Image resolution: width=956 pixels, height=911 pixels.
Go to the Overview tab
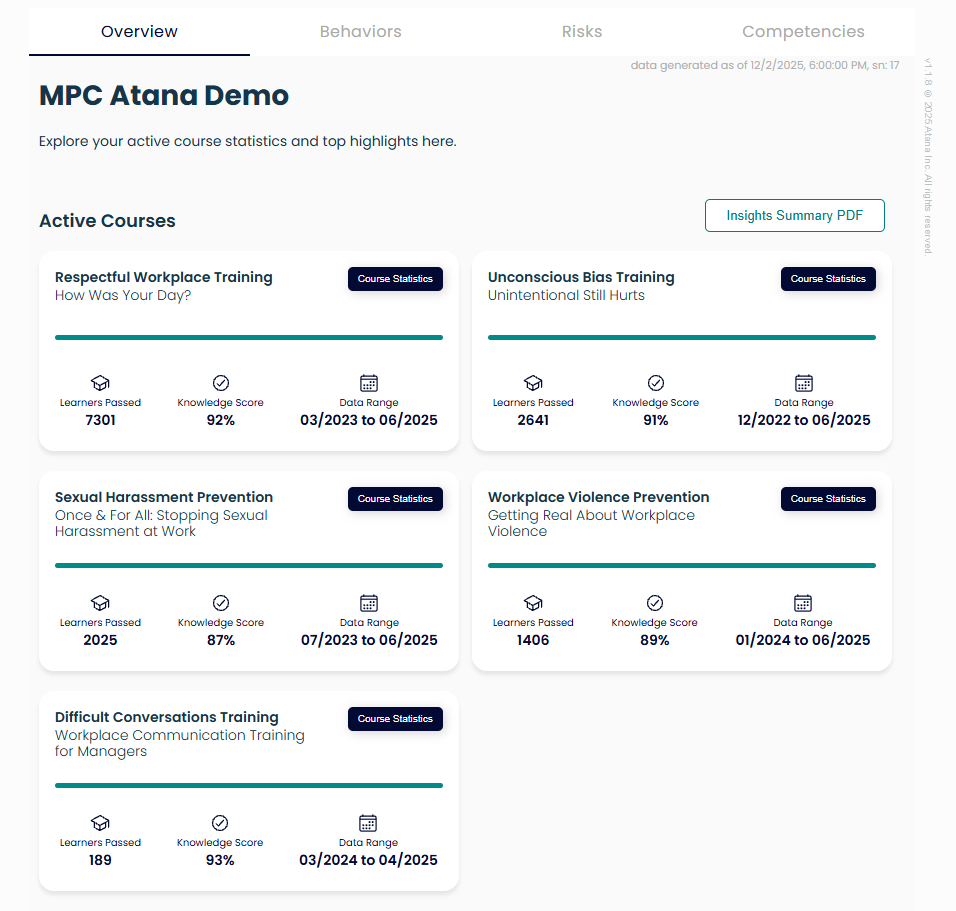[139, 32]
